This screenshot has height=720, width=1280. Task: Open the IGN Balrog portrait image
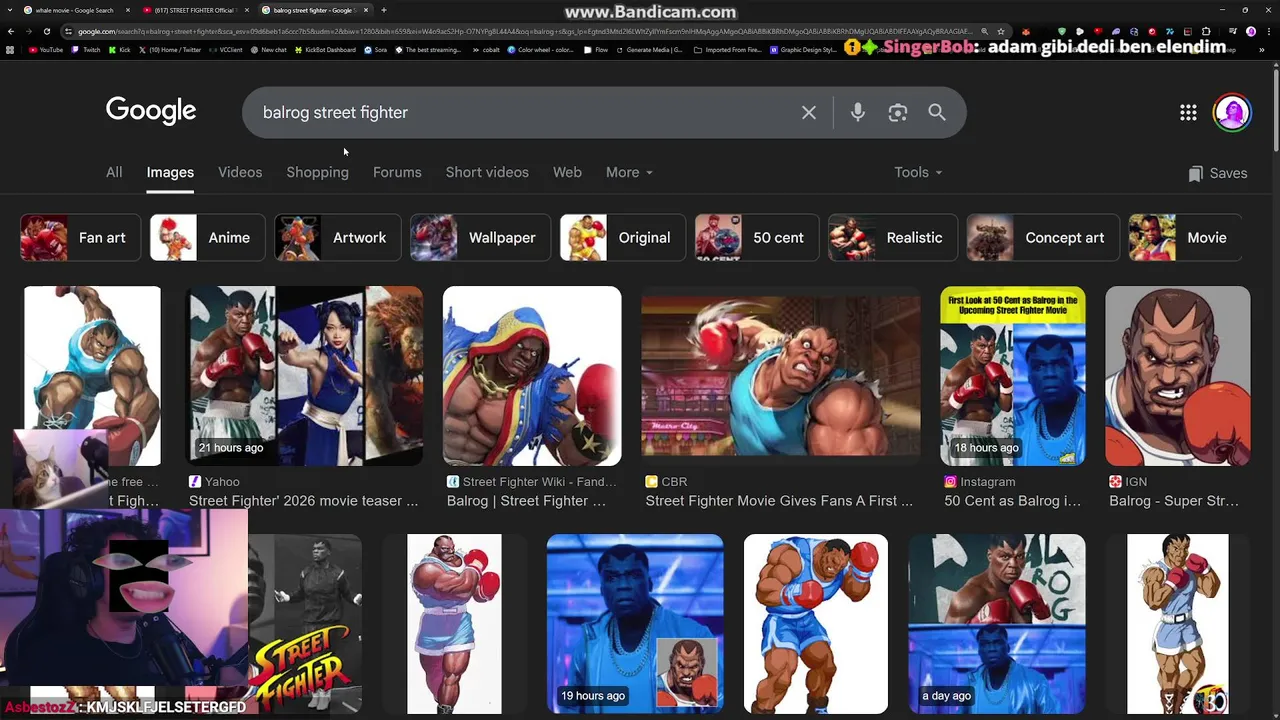point(1177,376)
